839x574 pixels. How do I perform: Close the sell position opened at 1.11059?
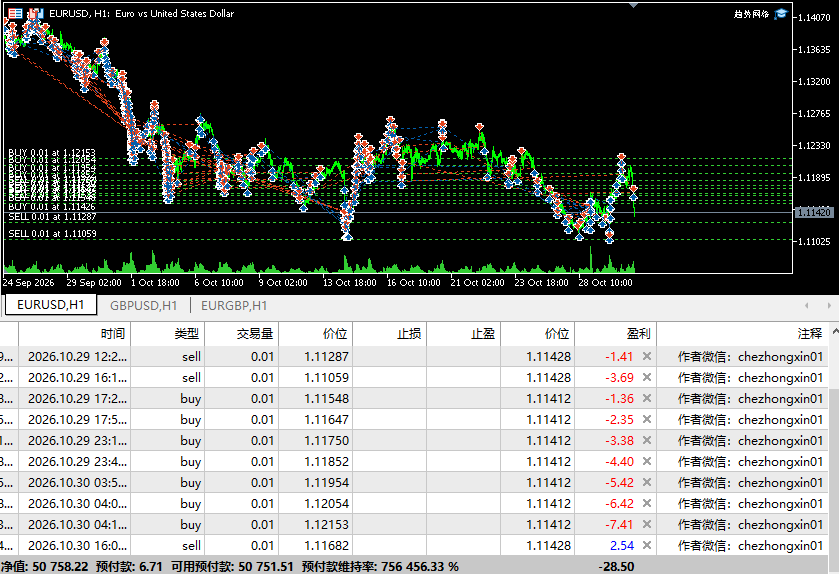(646, 377)
